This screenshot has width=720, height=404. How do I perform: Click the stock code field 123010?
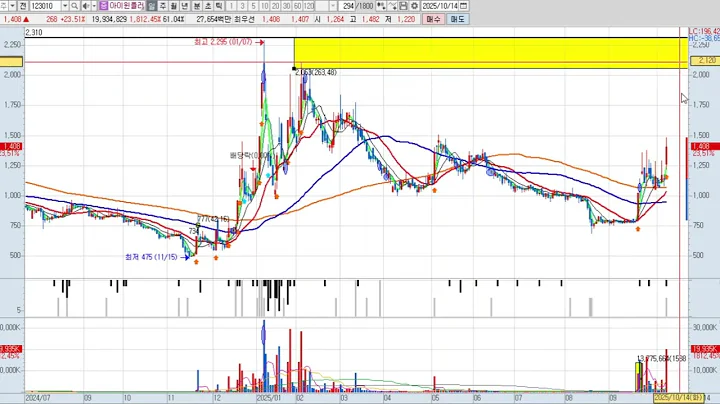(45, 6)
